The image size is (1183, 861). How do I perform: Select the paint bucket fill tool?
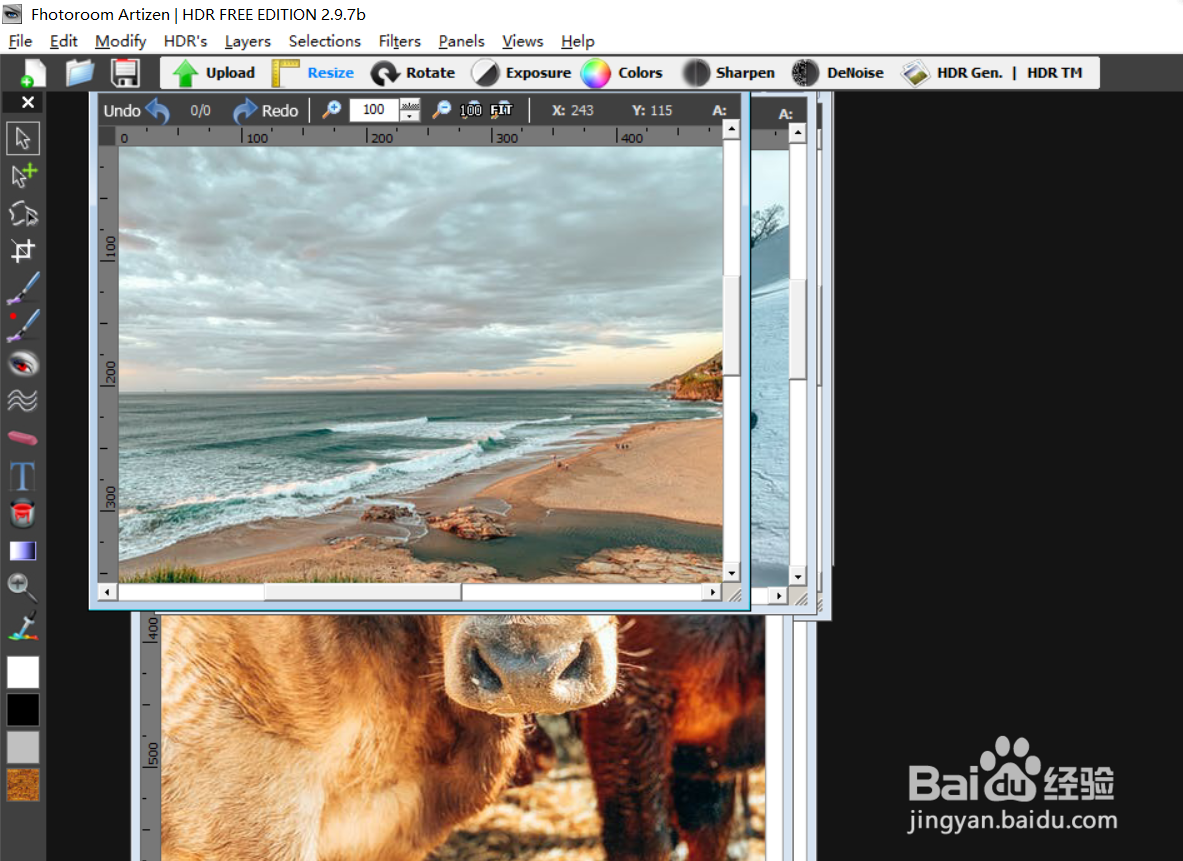tap(23, 513)
